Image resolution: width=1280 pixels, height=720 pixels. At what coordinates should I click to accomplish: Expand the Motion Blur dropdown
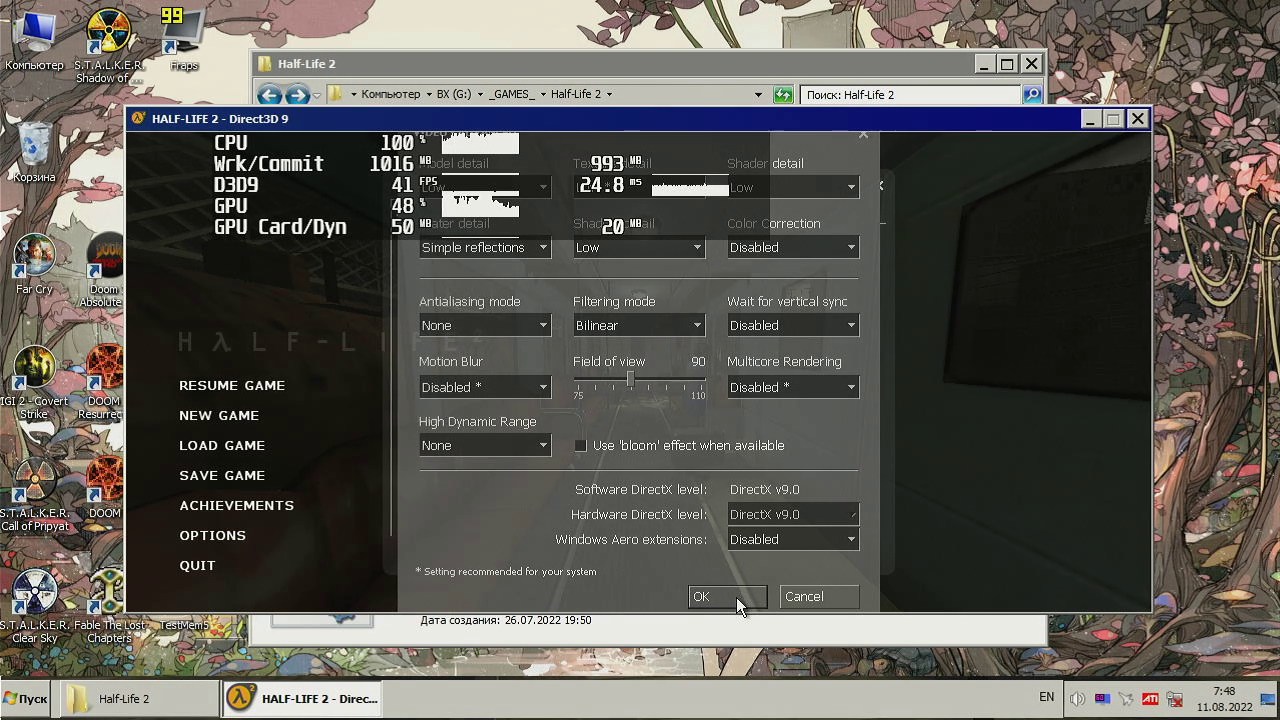(485, 387)
